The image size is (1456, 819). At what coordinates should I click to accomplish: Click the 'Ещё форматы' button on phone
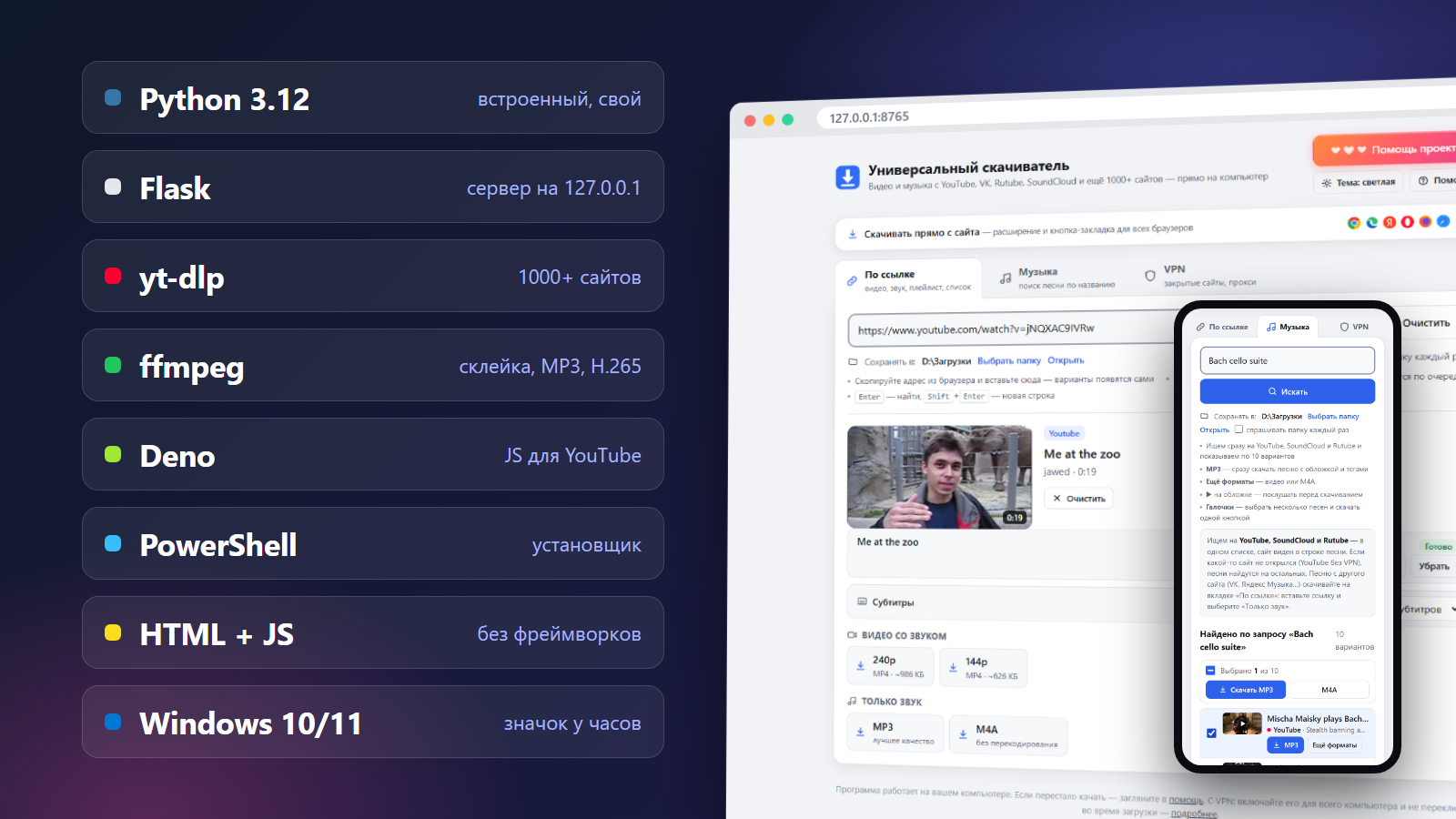tap(1334, 745)
